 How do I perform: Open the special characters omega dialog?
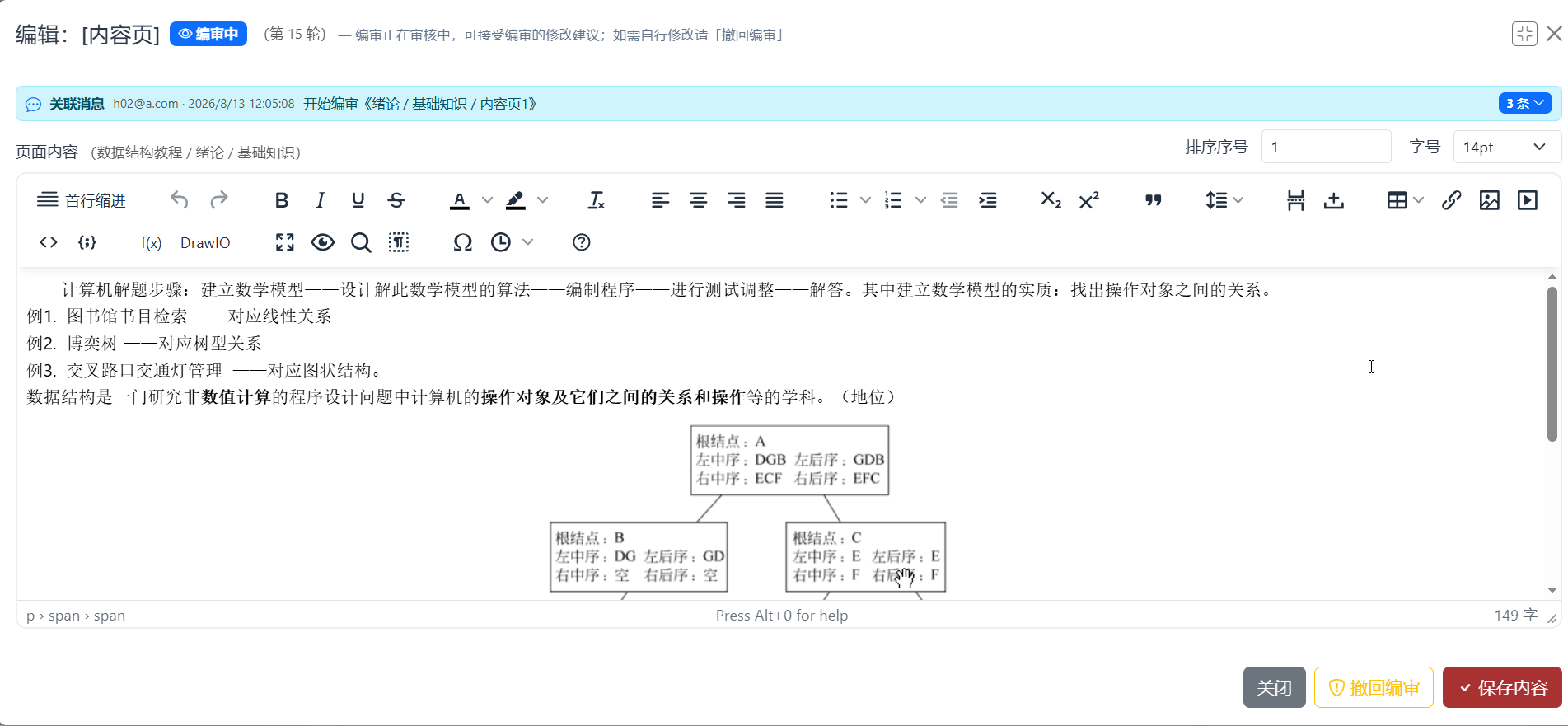463,242
